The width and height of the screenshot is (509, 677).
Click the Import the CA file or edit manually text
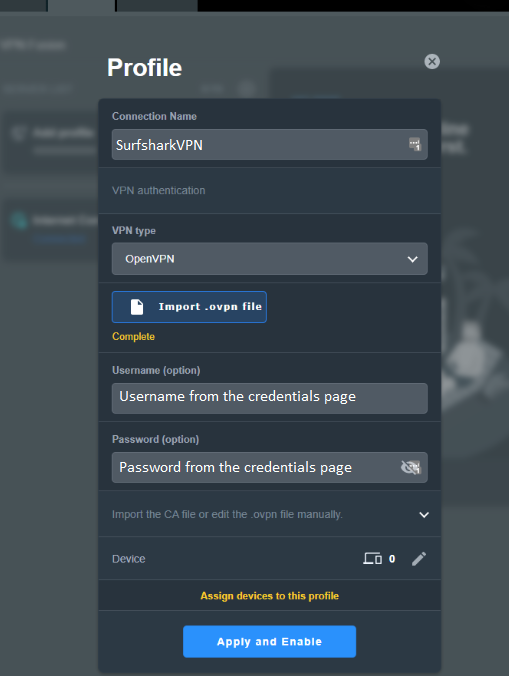click(227, 515)
